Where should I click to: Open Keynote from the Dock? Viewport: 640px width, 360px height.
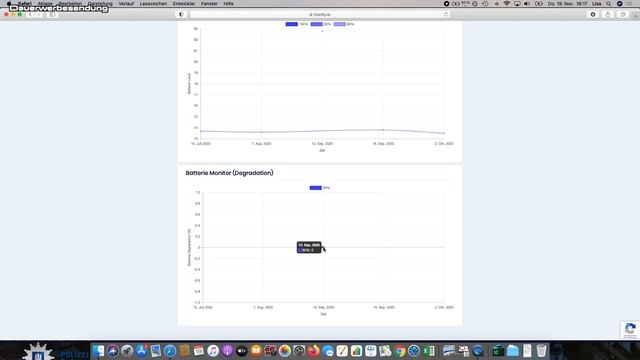point(371,351)
